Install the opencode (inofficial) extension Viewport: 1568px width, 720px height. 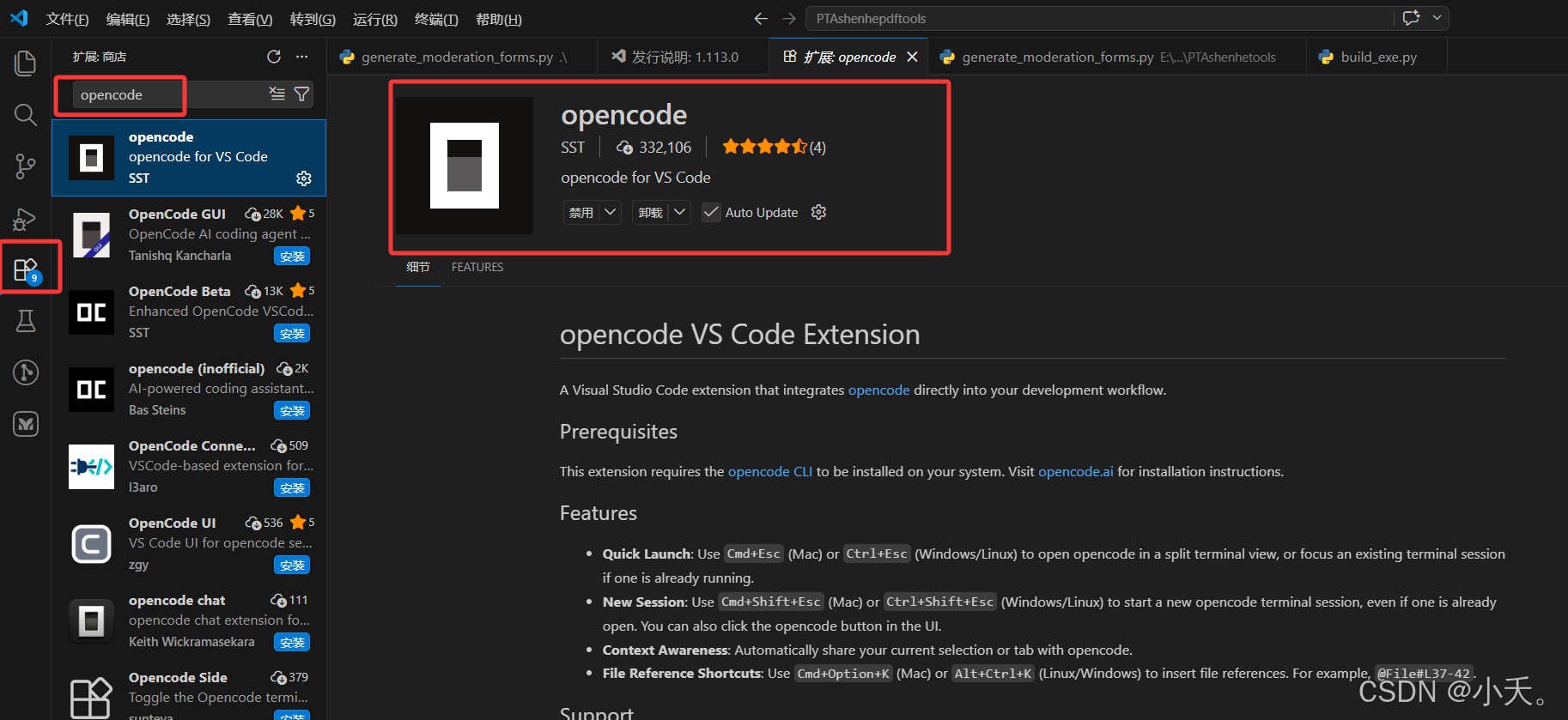click(x=292, y=411)
